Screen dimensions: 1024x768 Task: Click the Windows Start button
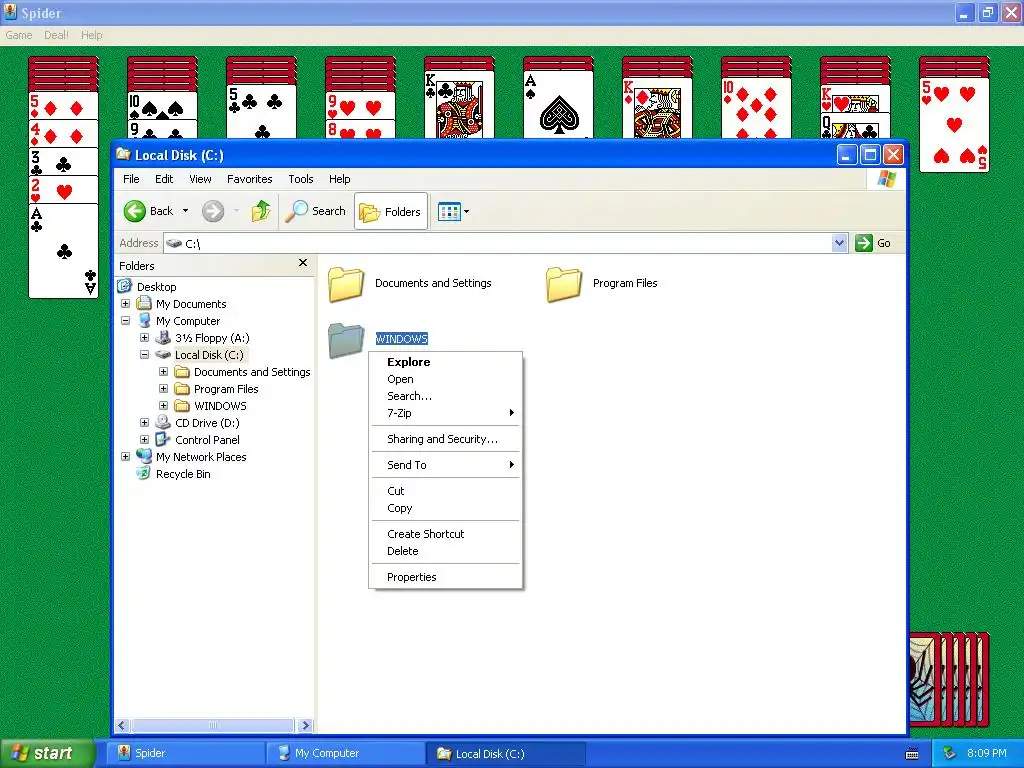point(47,753)
